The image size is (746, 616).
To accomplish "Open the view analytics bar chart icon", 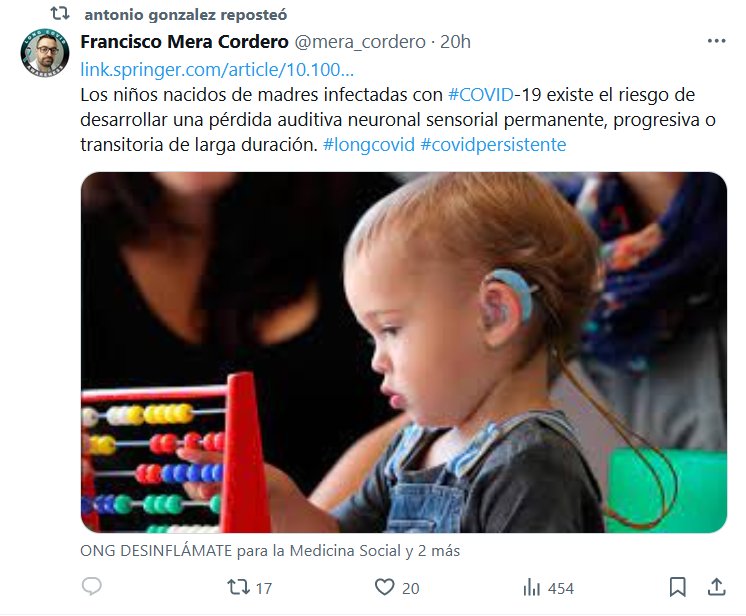I will pyautogui.click(x=531, y=587).
